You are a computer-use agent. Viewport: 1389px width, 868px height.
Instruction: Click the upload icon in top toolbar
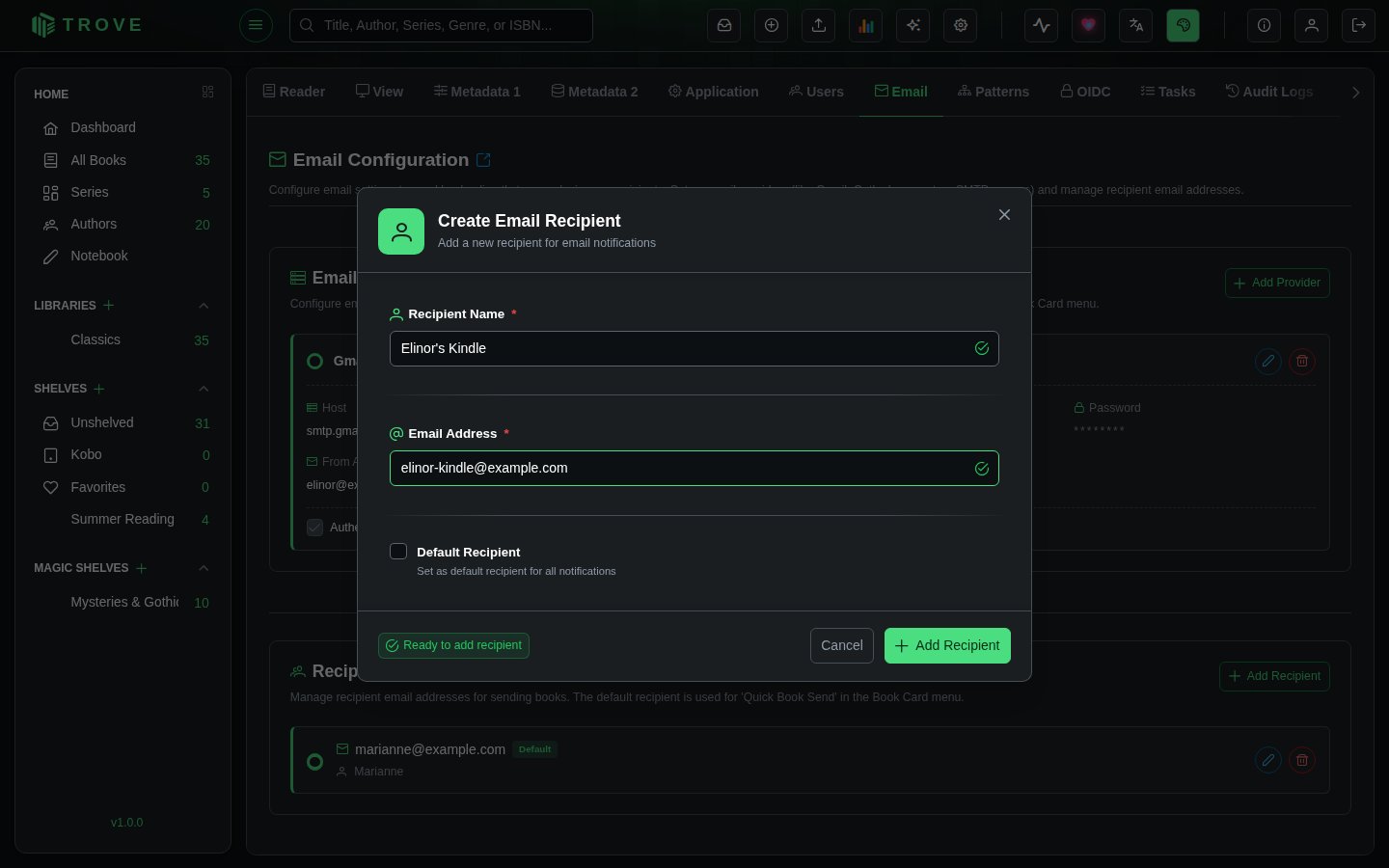(x=819, y=25)
